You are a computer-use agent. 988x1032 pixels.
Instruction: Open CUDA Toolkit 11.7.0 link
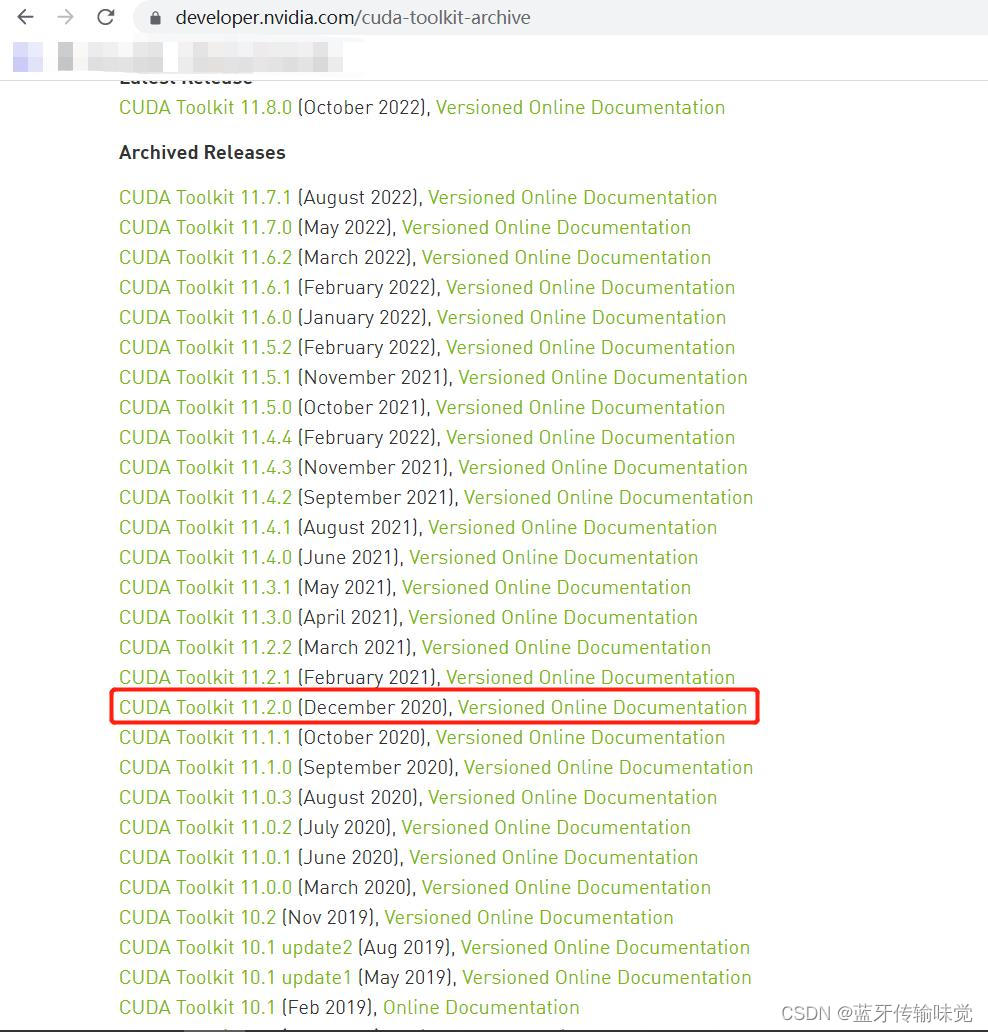tap(205, 228)
